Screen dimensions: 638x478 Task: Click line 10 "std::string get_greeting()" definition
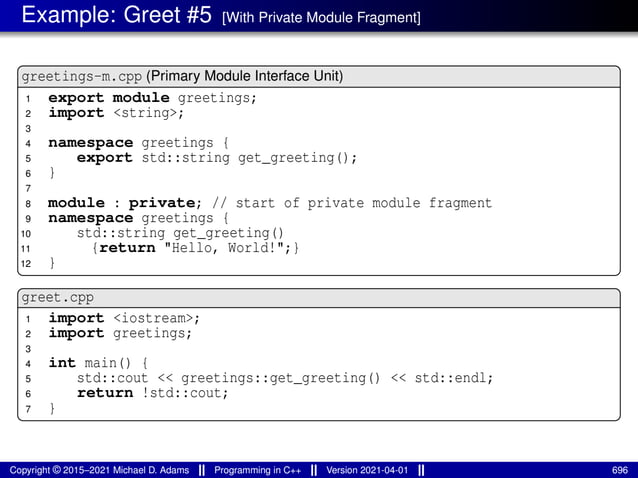pyautogui.click(x=180, y=233)
